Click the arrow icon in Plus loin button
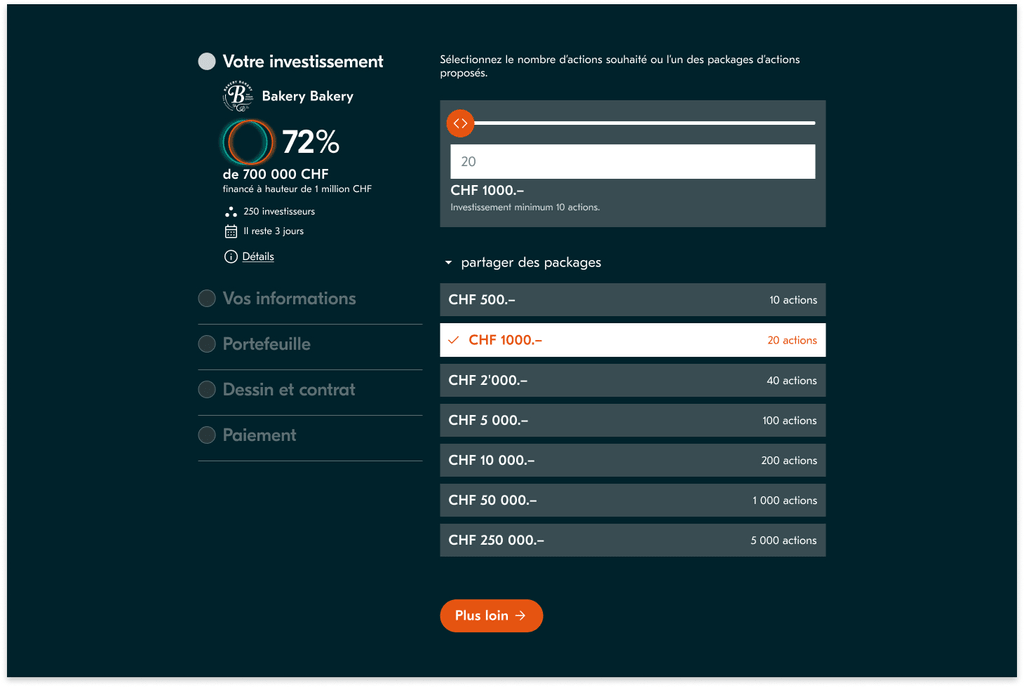 click(520, 616)
